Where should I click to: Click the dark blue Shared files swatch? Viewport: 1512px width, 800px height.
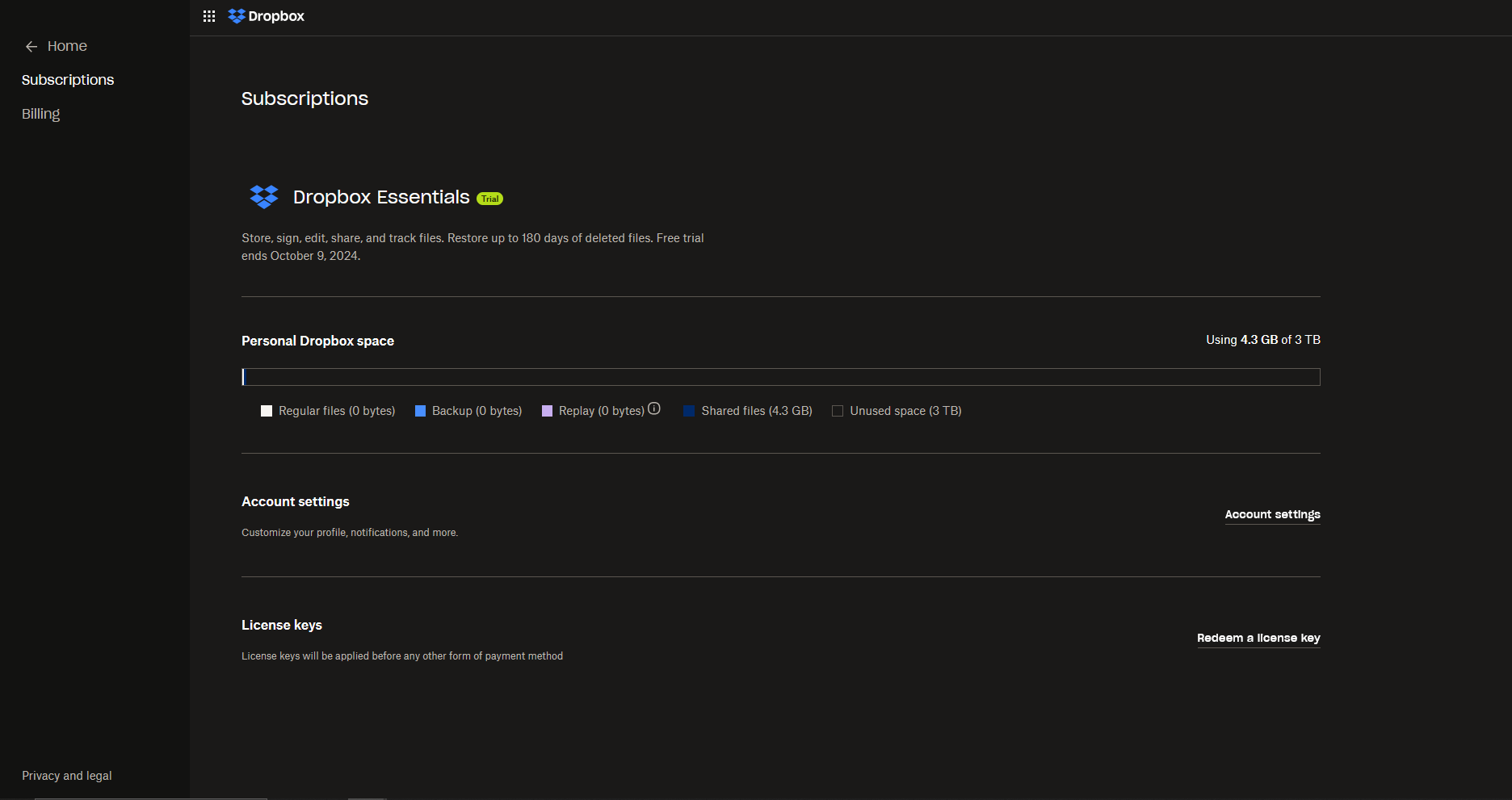[689, 411]
